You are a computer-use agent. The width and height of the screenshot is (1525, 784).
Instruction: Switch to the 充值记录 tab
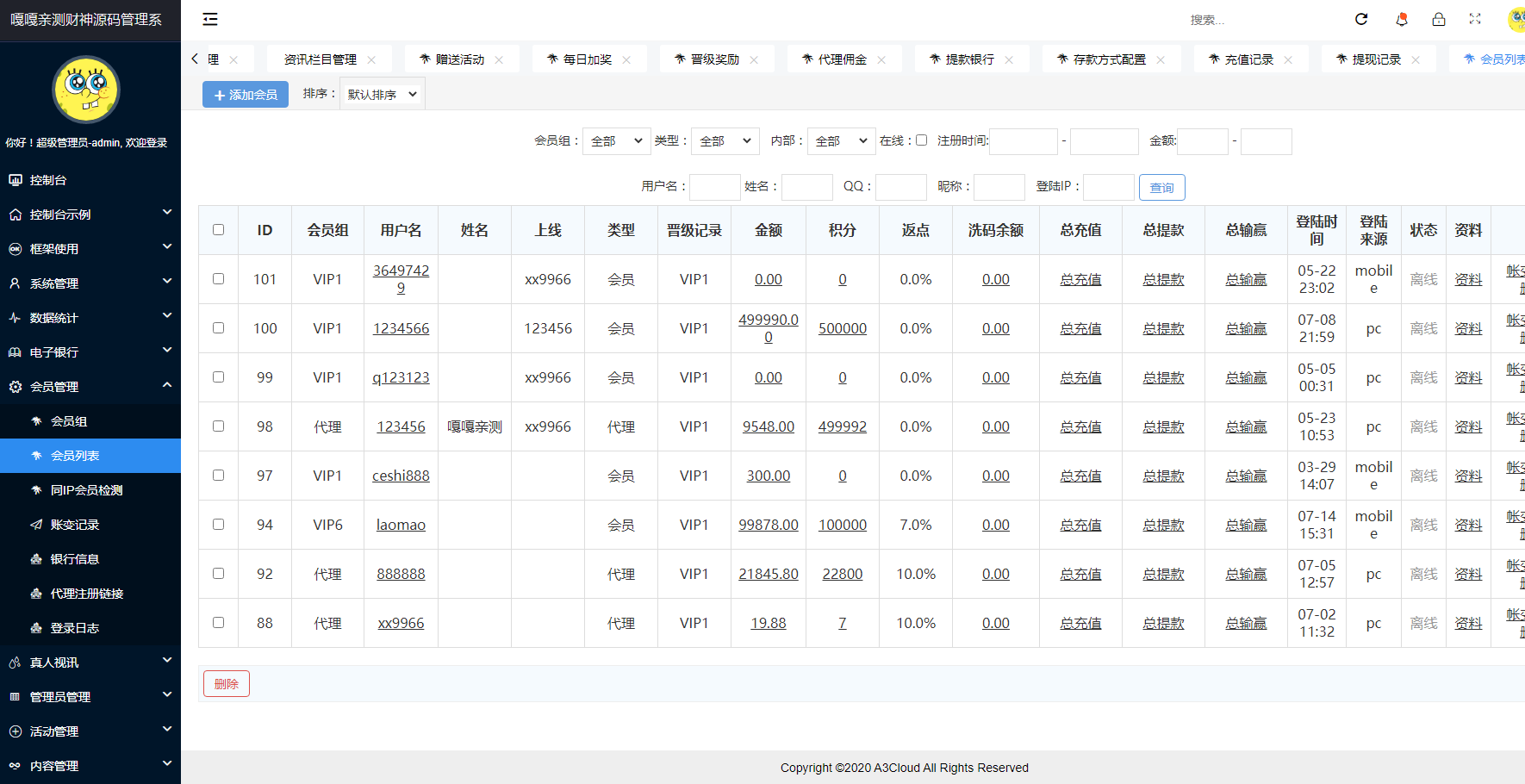tap(1248, 59)
